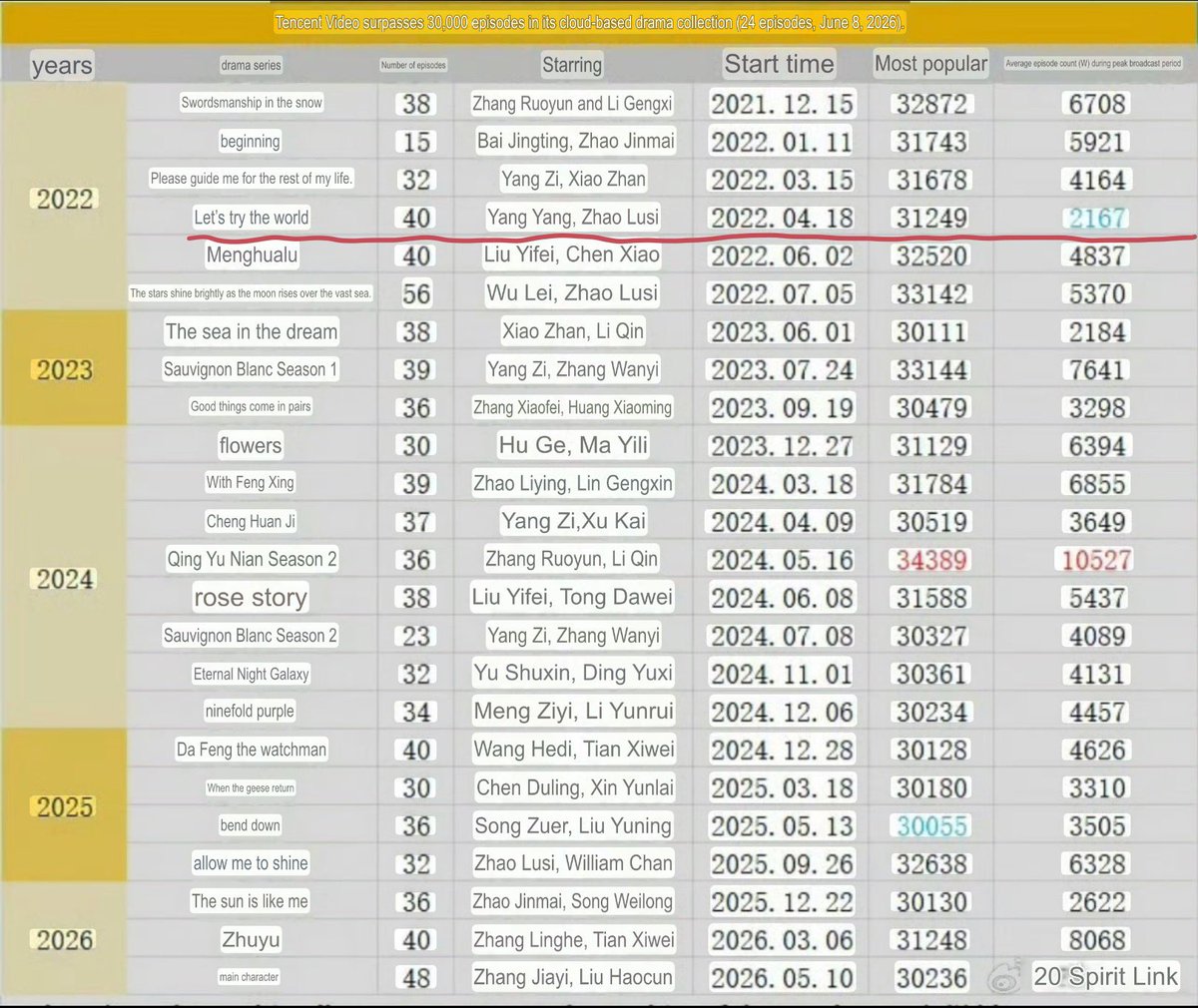Click the 'flowers' drama title
Screen dimensions: 1198x1008
pyautogui.click(x=251, y=445)
